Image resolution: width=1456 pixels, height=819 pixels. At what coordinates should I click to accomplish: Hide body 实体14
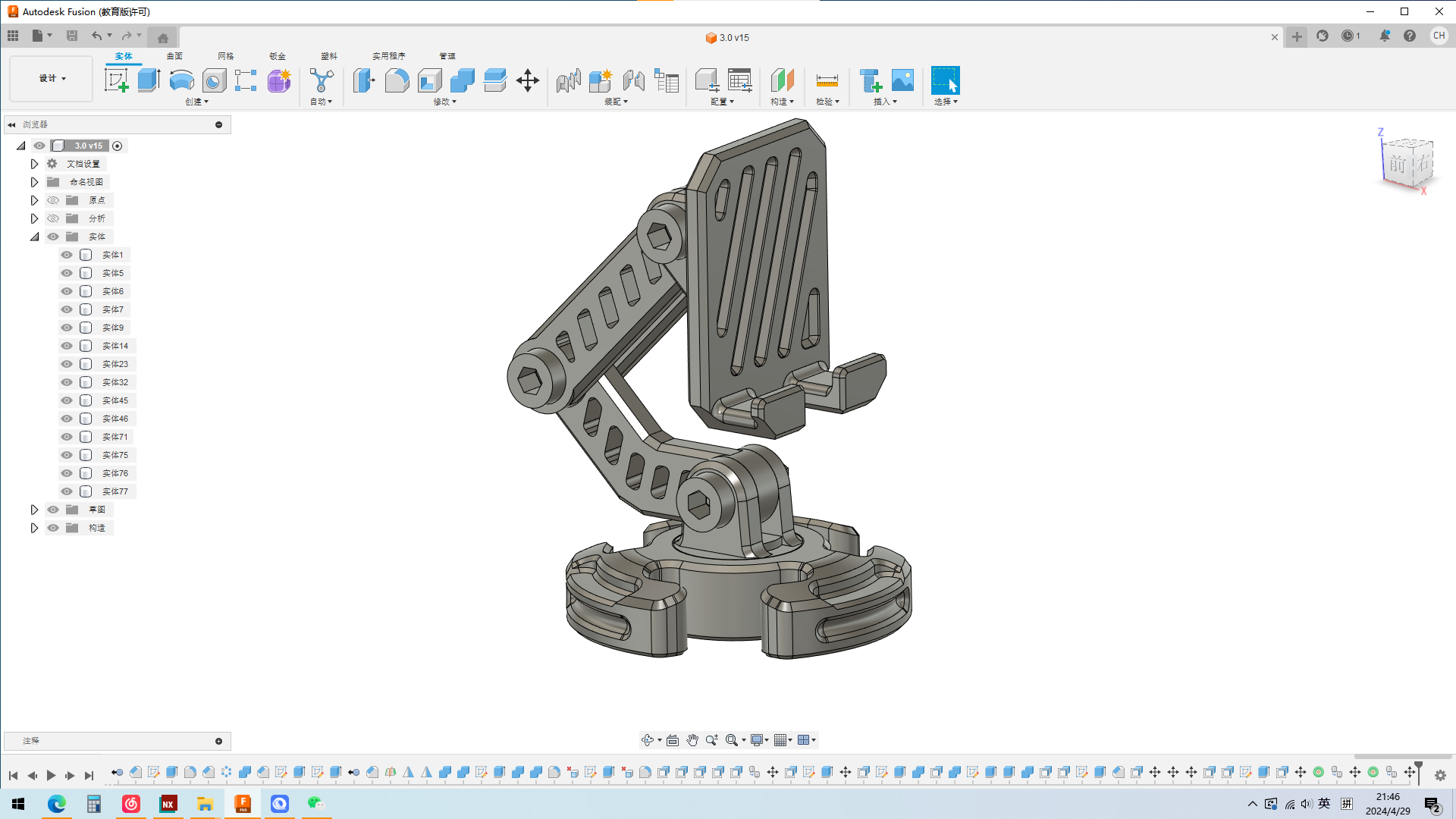pos(67,346)
